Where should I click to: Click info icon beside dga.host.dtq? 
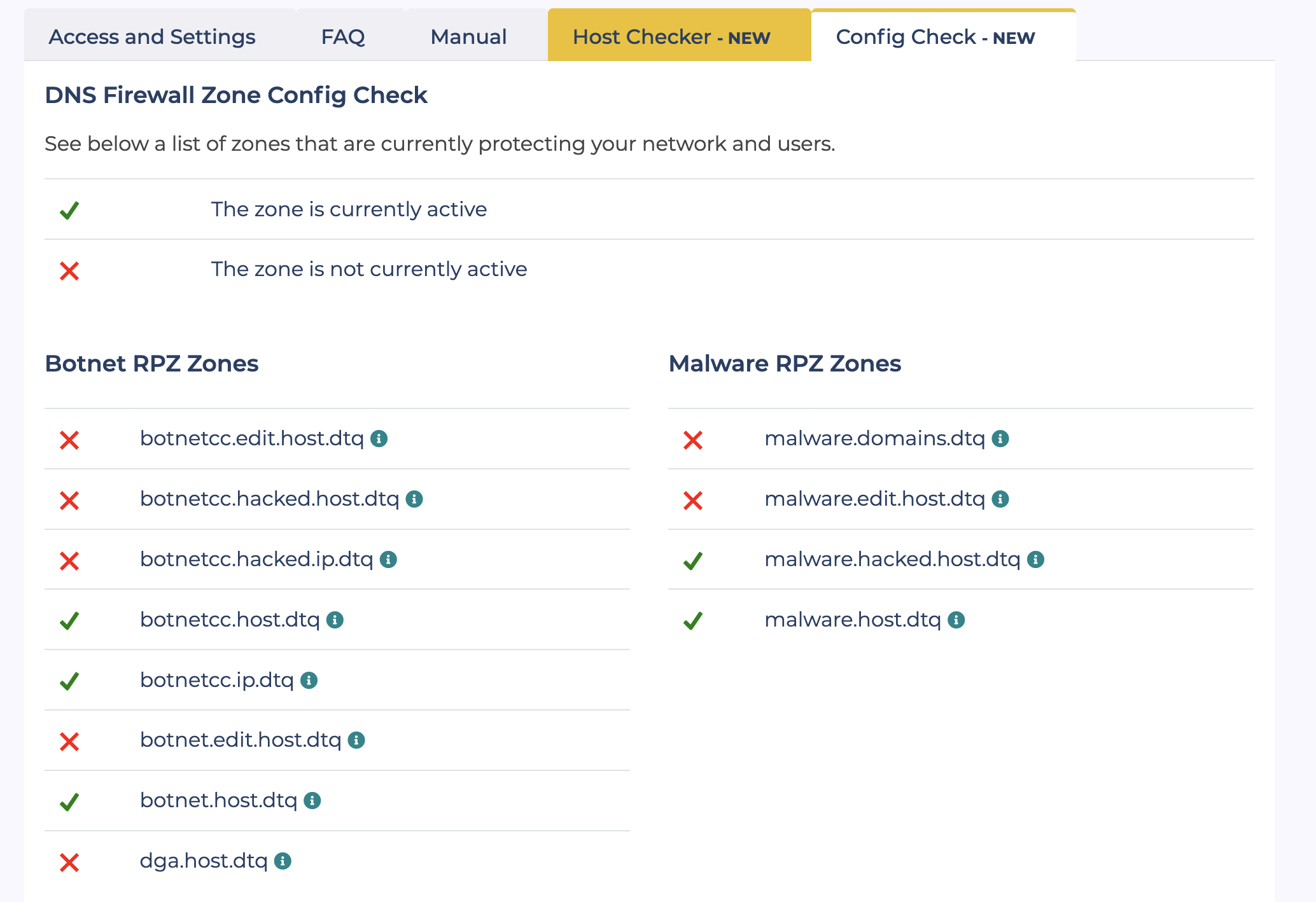tap(283, 861)
